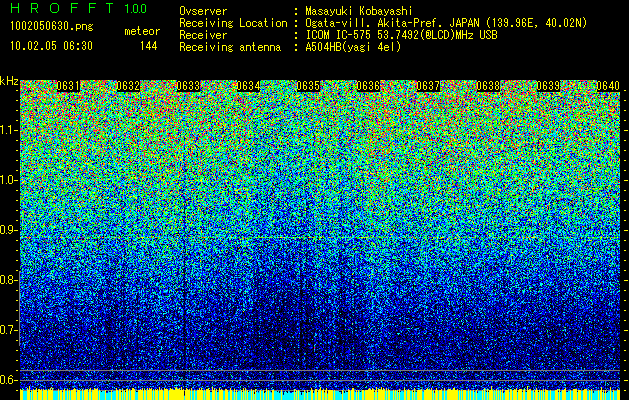Click the HROFFT 1.0.0 title text
This screenshot has width=629, height=400.
coord(79,8)
